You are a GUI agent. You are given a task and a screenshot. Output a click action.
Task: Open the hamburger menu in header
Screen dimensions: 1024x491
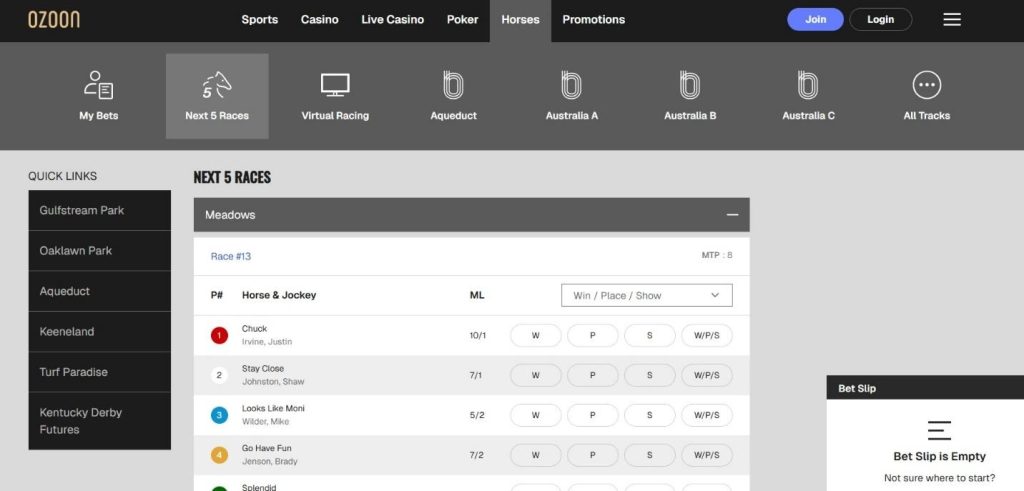(x=952, y=20)
